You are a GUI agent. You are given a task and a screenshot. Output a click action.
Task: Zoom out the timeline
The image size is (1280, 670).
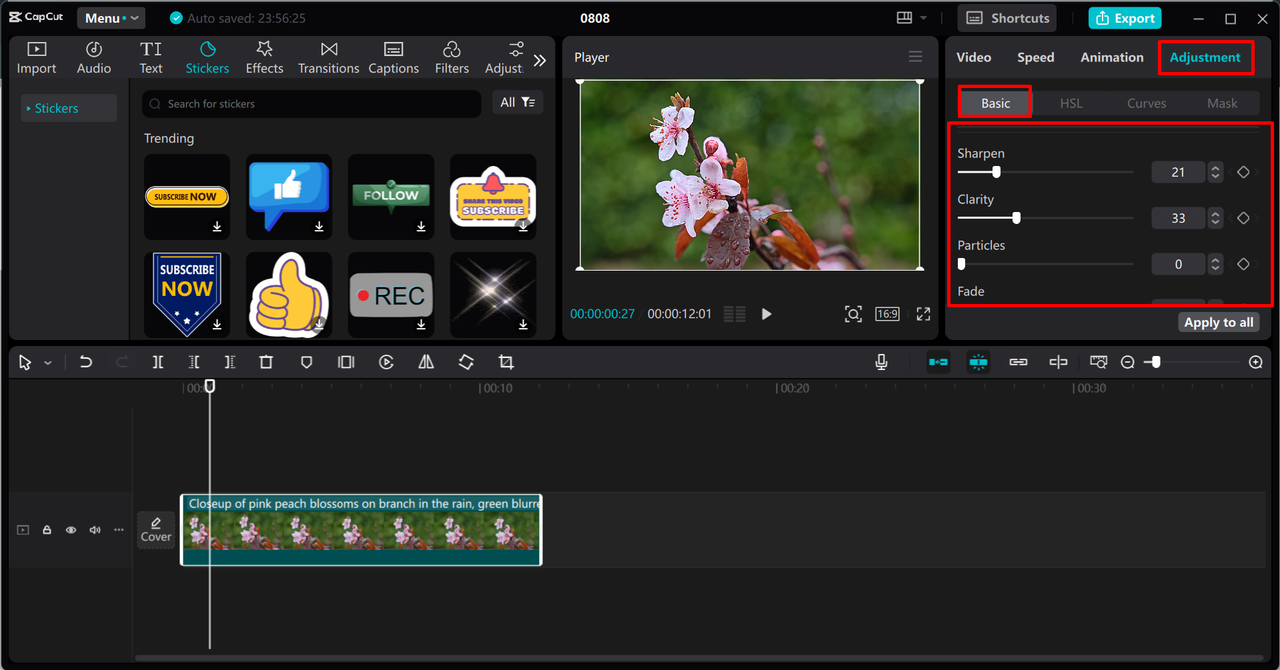(x=1127, y=362)
